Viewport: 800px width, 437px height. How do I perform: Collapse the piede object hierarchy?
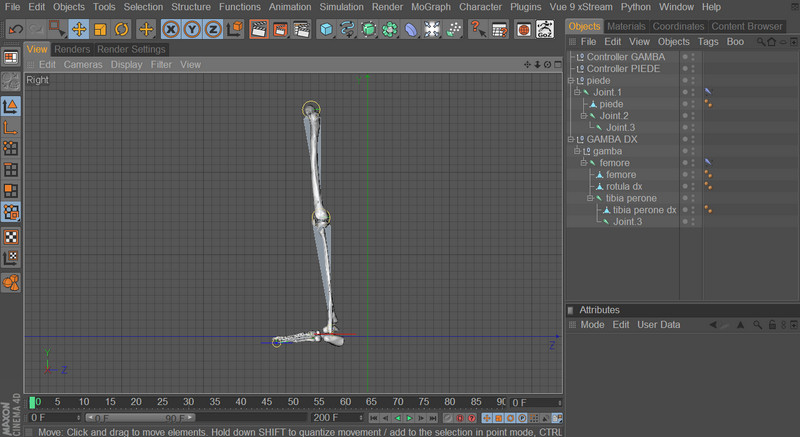(572, 81)
